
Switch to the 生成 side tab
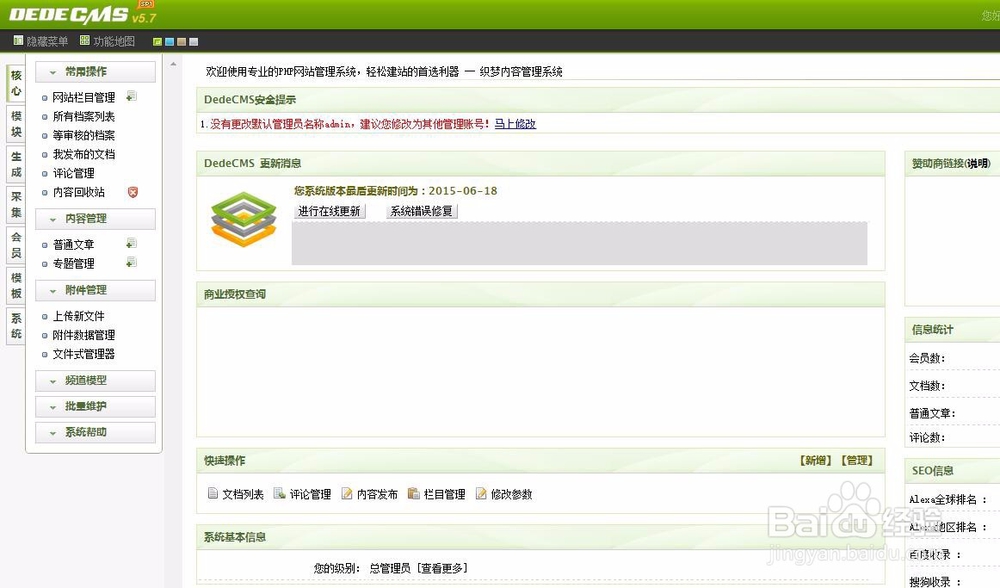pyautogui.click(x=17, y=164)
